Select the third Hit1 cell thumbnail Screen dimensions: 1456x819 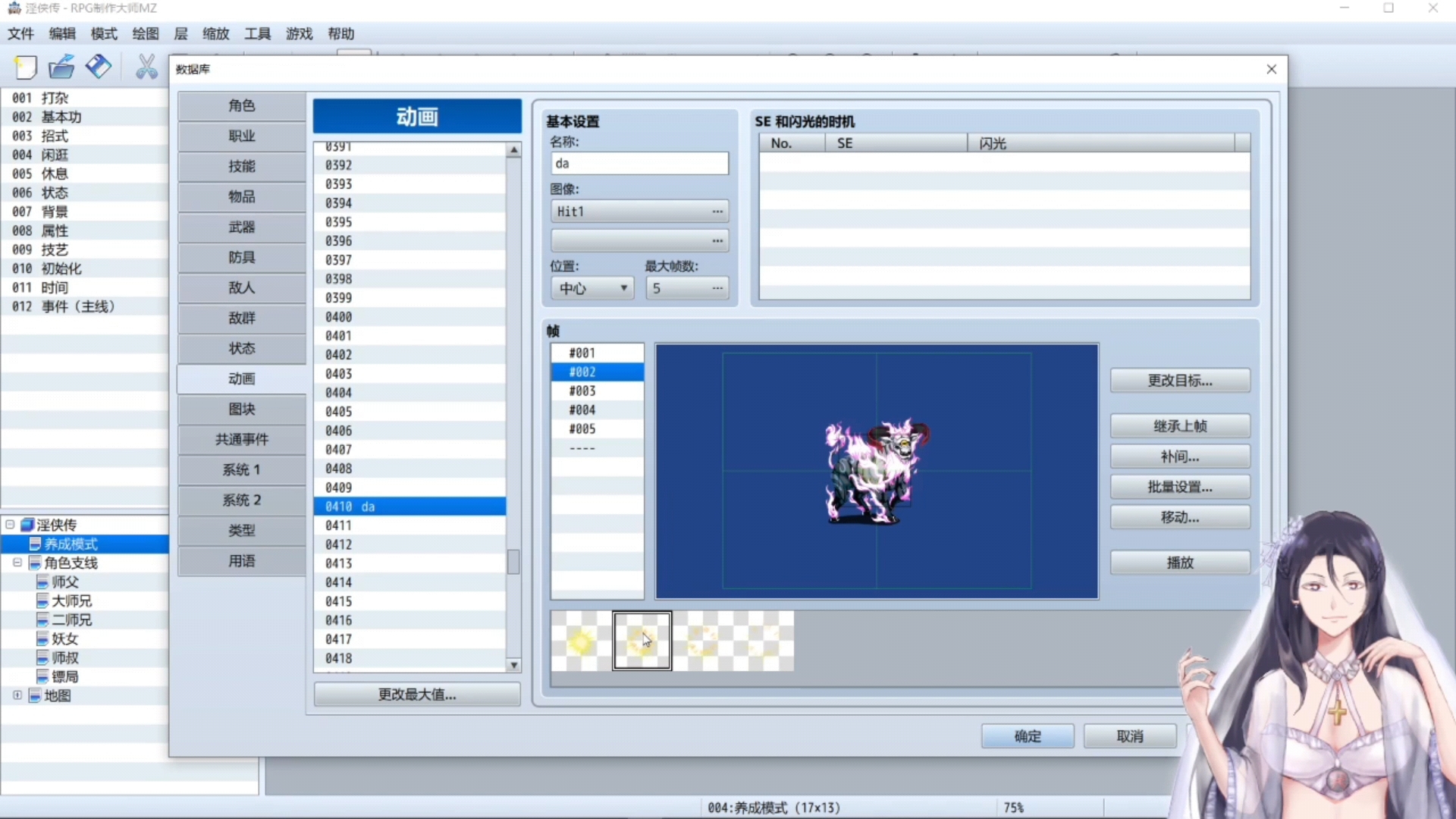click(x=703, y=641)
